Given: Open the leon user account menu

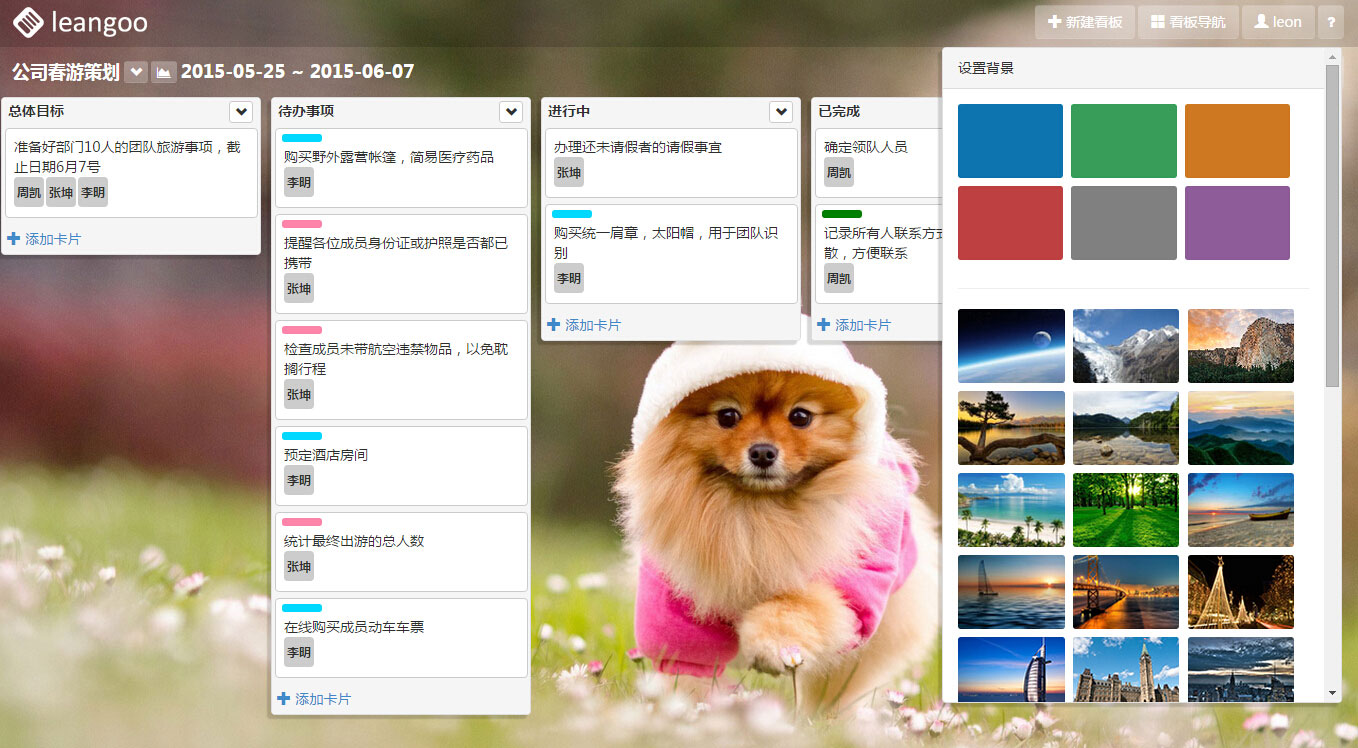Looking at the screenshot, I should (x=1277, y=22).
